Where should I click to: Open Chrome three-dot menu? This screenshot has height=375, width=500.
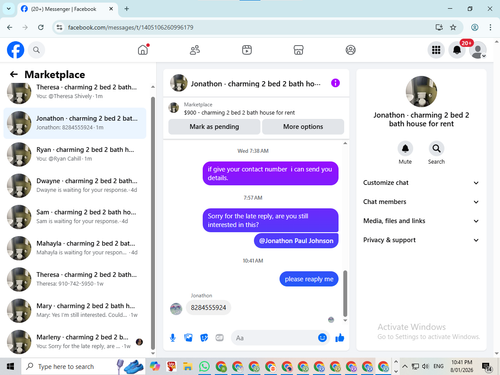pos(490,27)
